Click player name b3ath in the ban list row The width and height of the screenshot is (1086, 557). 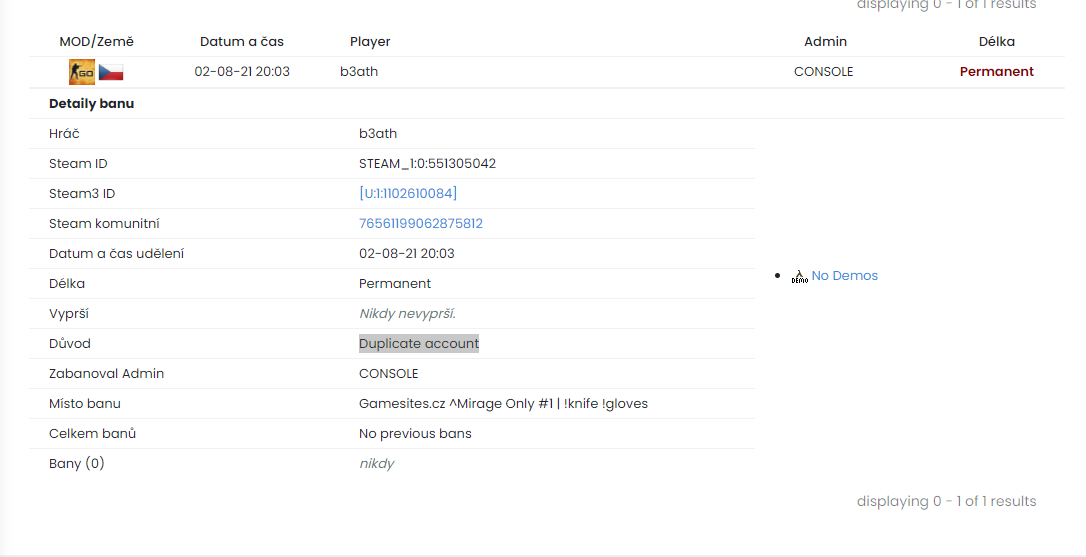tap(359, 71)
